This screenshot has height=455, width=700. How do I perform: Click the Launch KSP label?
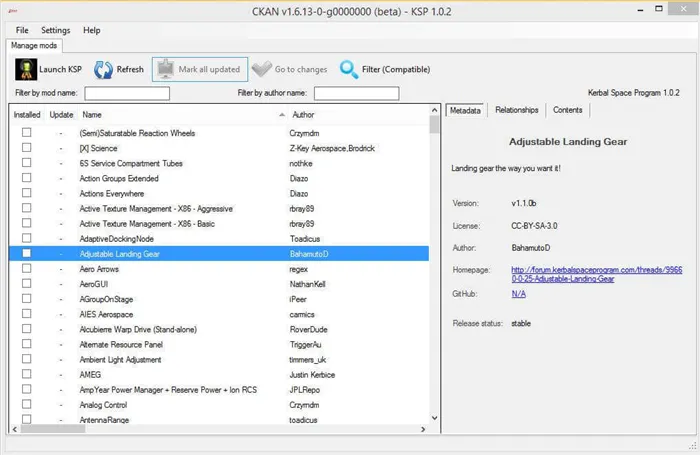click(x=60, y=69)
